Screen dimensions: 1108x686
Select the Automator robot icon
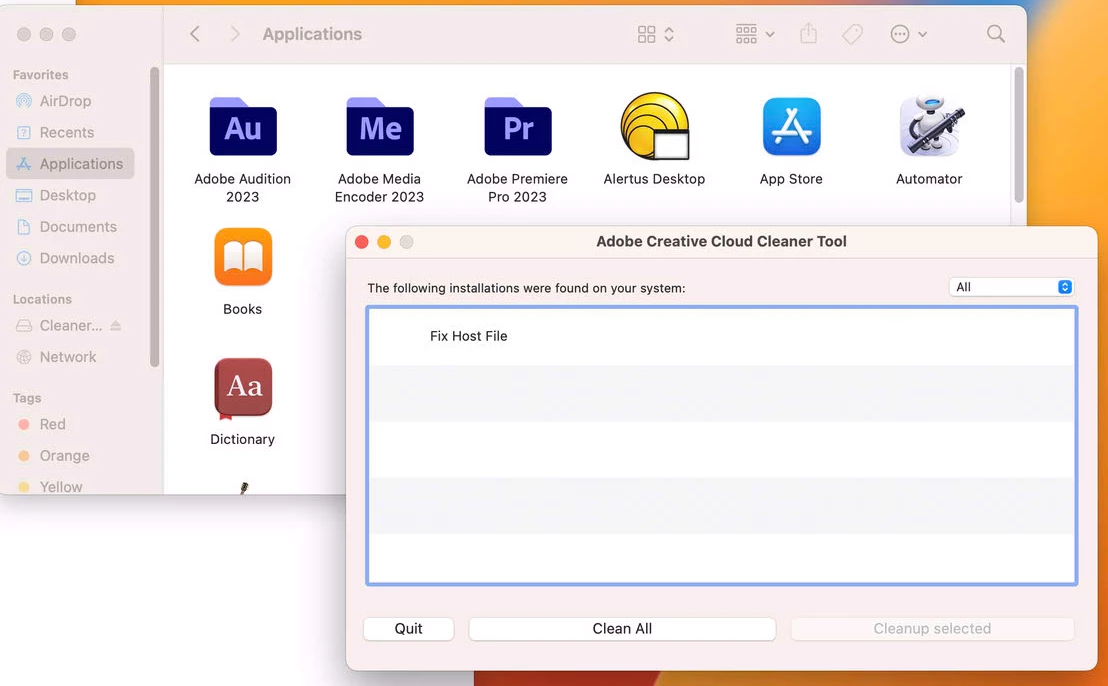tap(930, 126)
